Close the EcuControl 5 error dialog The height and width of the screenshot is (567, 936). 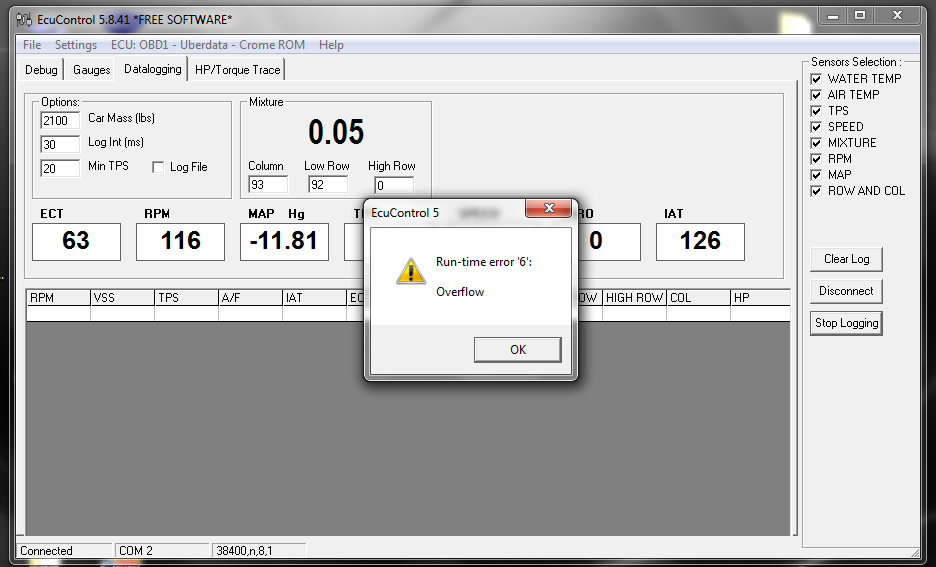coord(548,209)
